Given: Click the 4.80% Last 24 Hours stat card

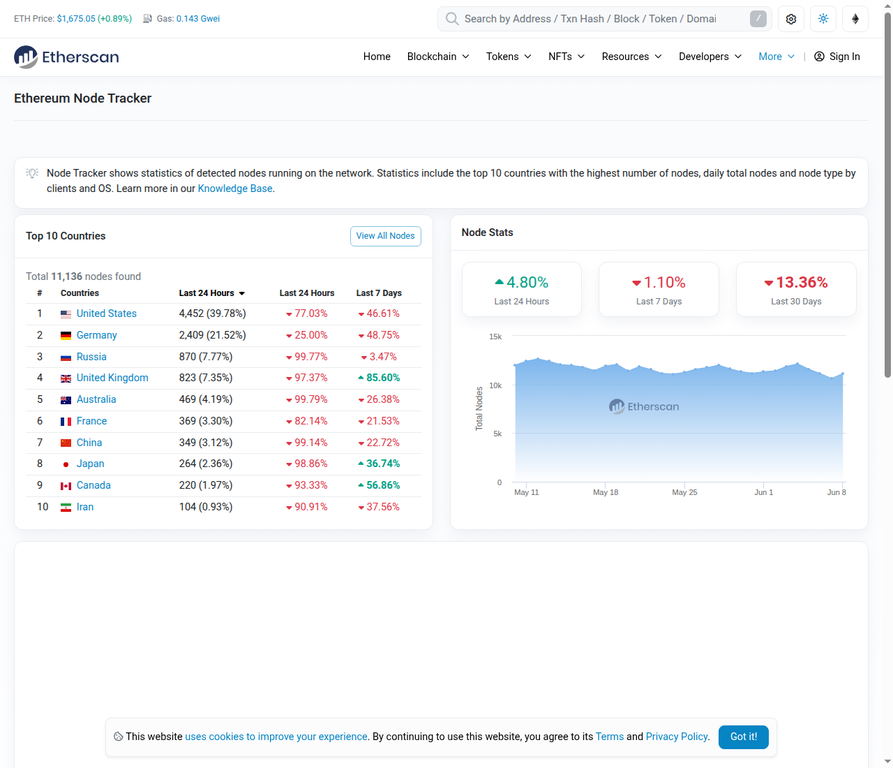Looking at the screenshot, I should coord(522,290).
